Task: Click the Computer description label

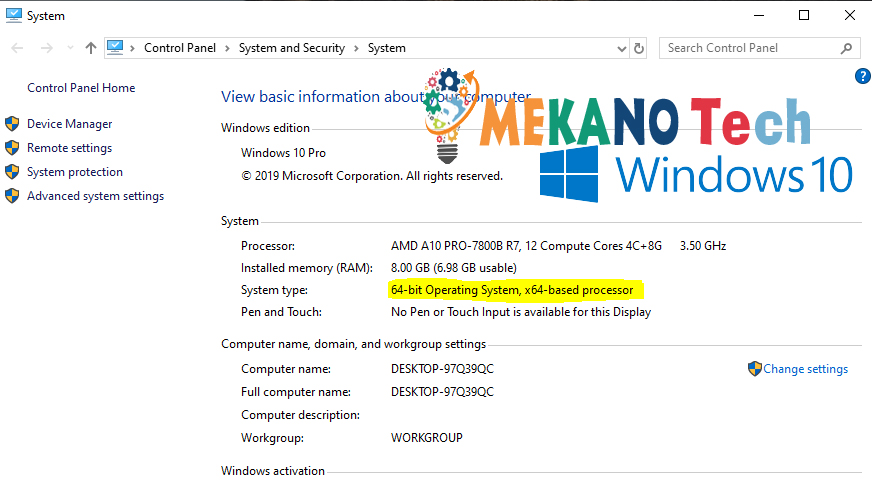Action: [x=300, y=415]
